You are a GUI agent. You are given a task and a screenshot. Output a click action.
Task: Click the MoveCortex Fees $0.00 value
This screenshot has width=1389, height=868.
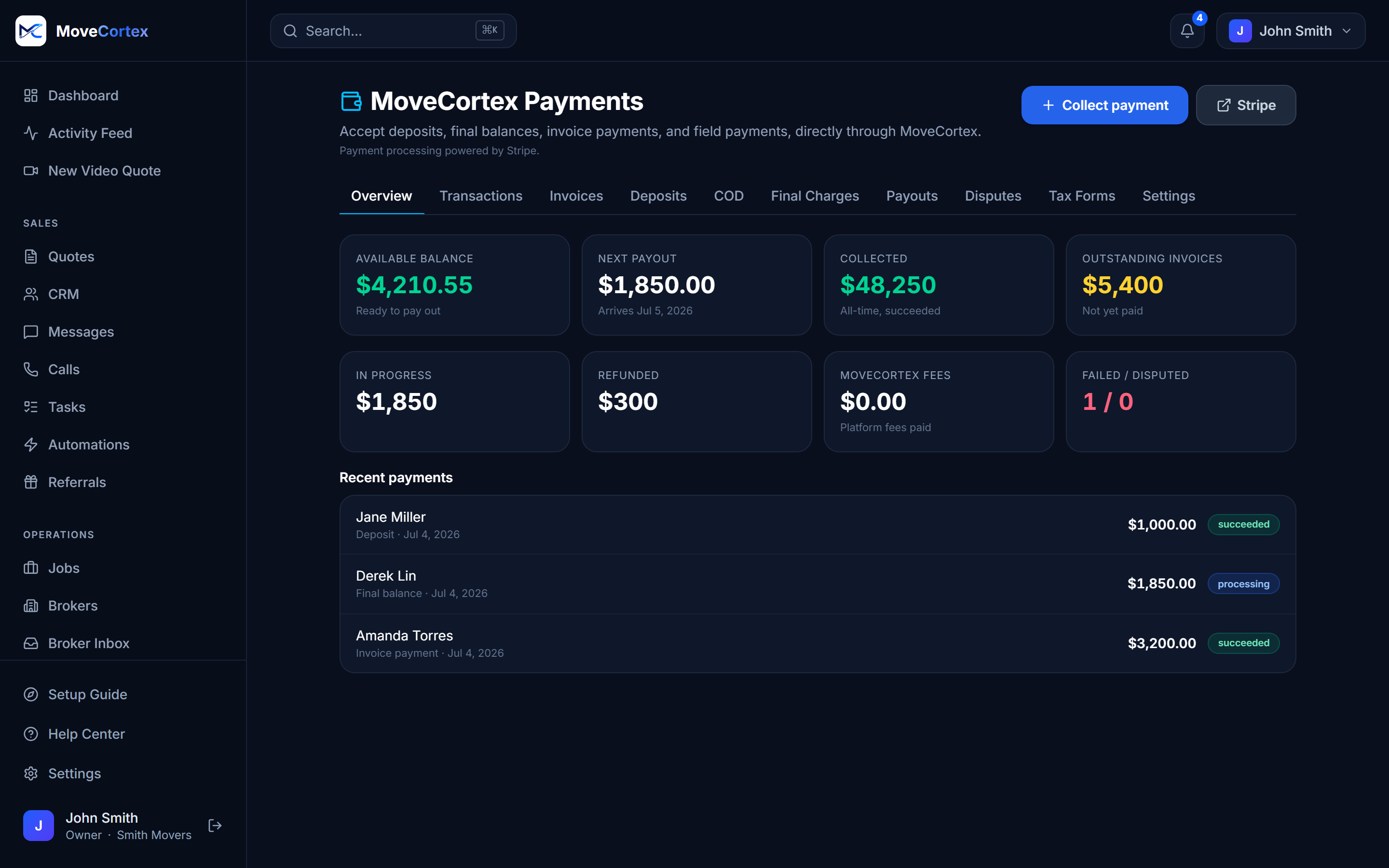[873, 401]
